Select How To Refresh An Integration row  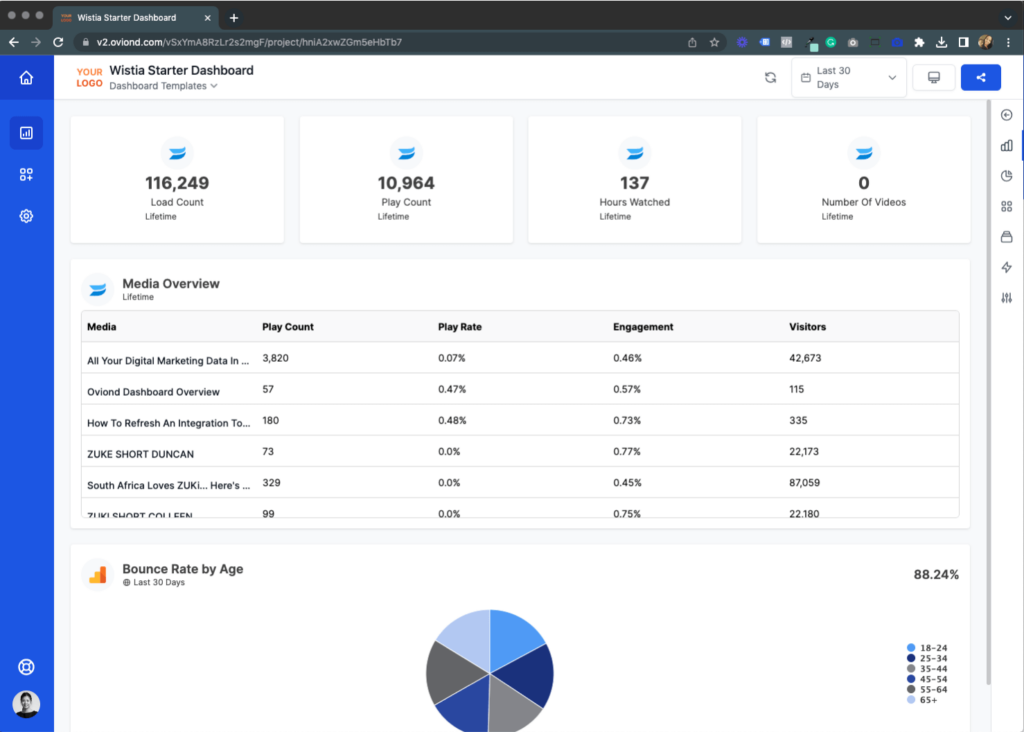(520, 421)
